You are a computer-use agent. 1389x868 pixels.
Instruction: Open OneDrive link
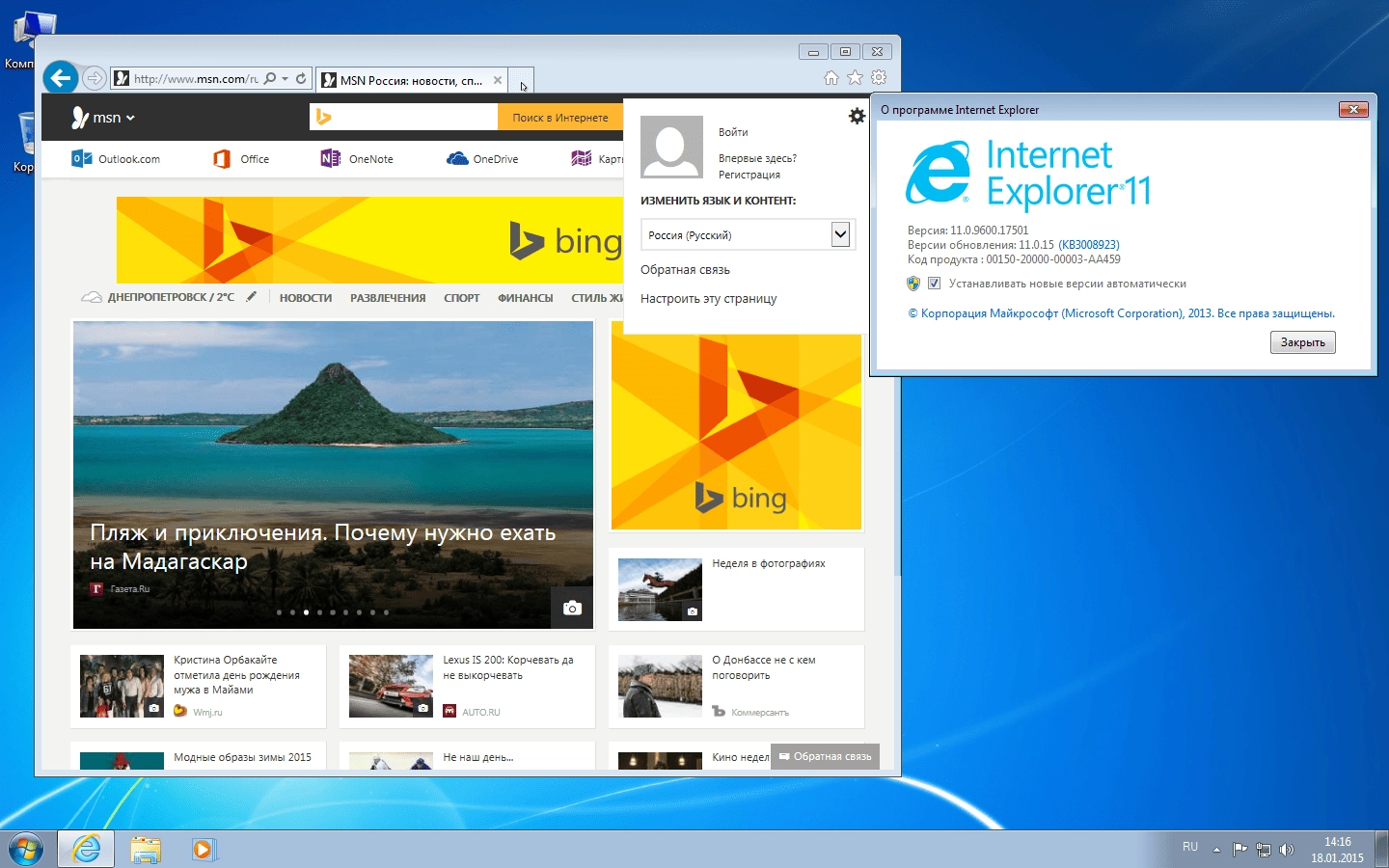tap(482, 159)
